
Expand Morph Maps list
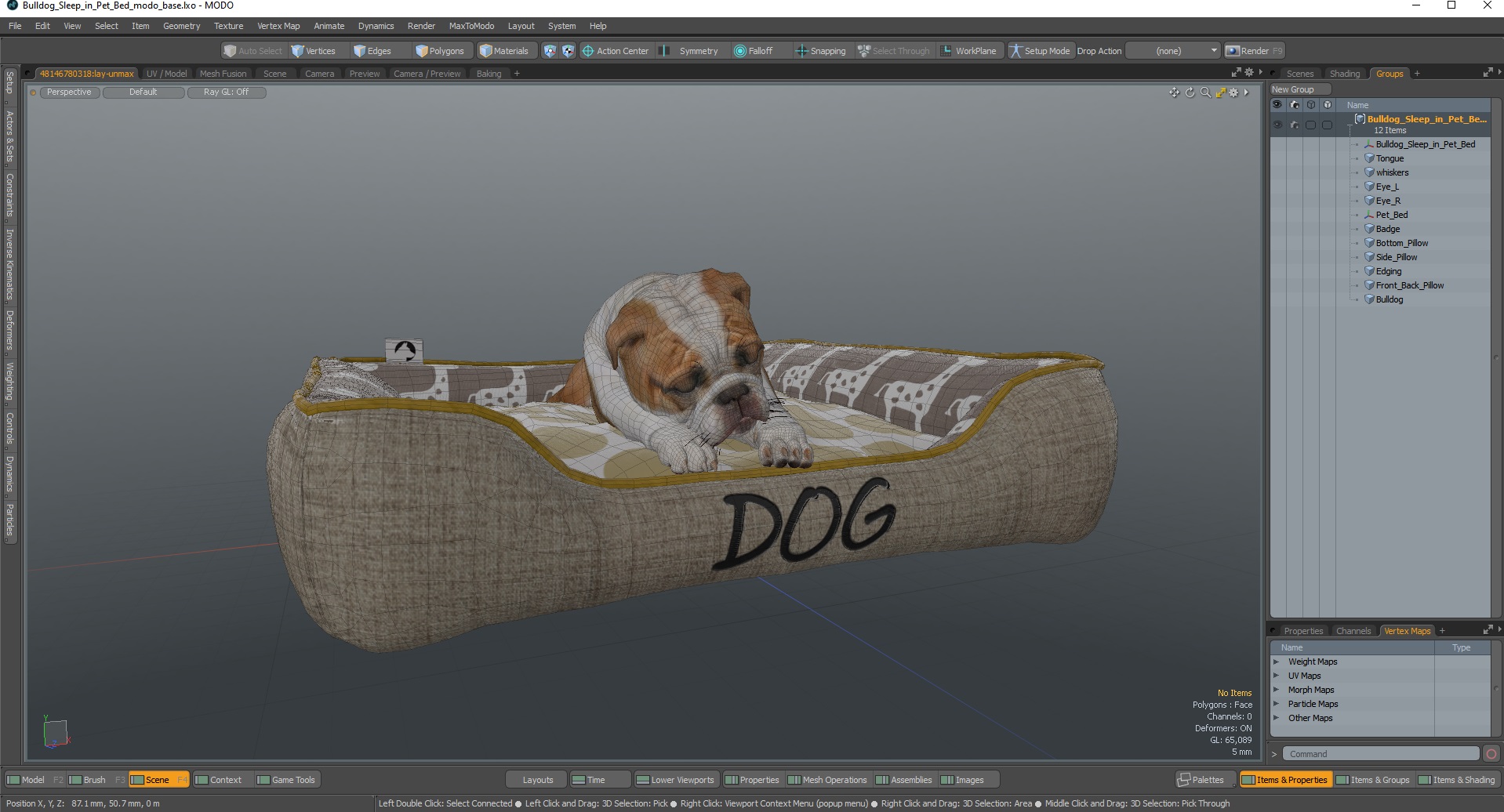(x=1276, y=690)
